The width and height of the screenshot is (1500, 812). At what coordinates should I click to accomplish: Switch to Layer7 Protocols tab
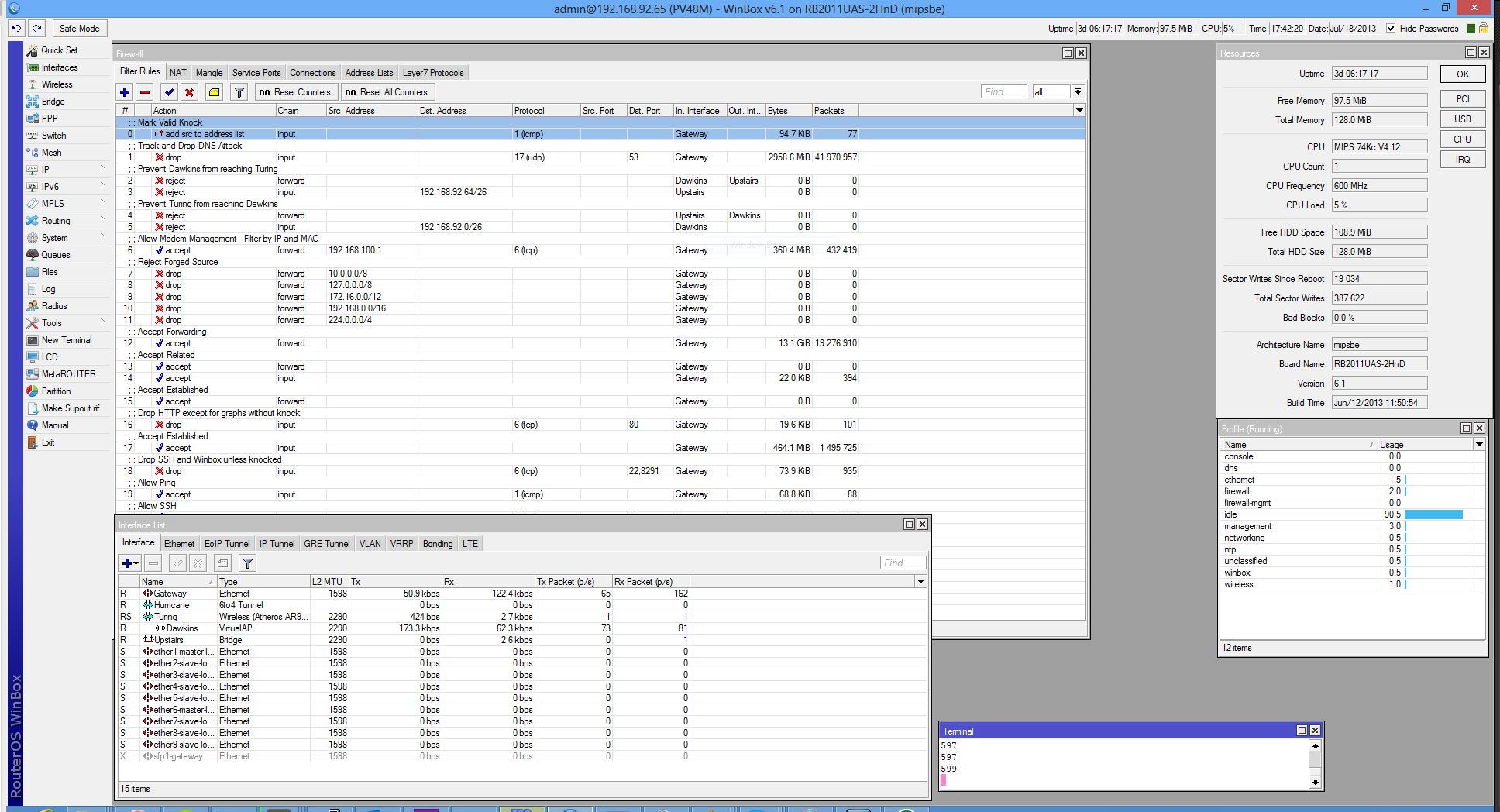pyautogui.click(x=433, y=73)
